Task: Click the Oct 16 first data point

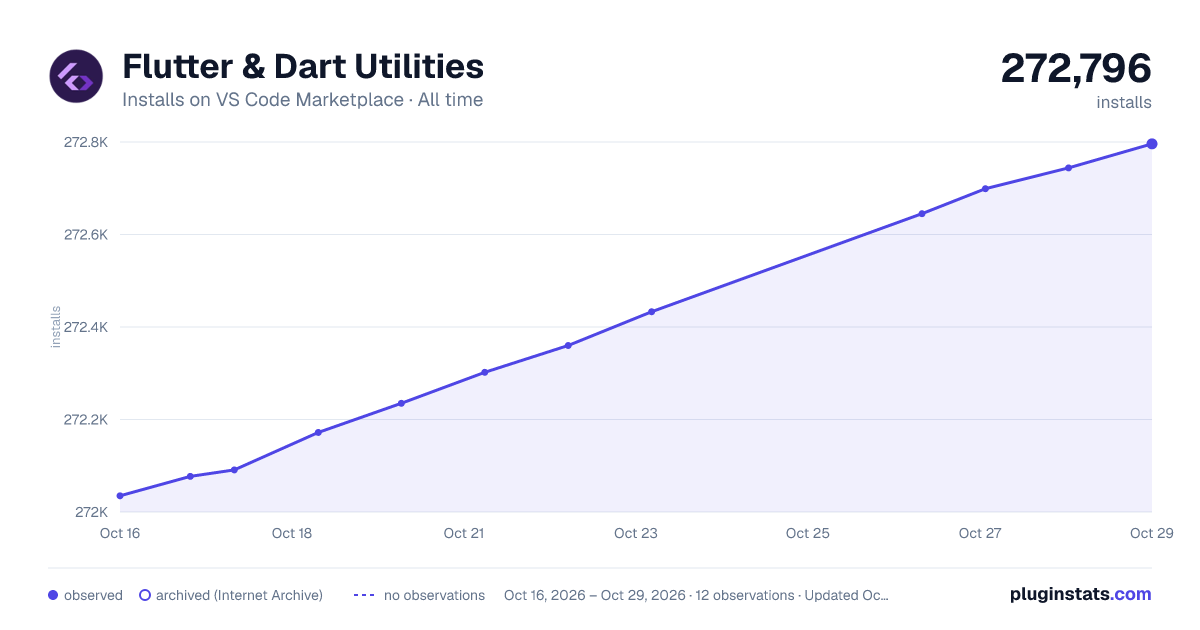Action: (120, 496)
